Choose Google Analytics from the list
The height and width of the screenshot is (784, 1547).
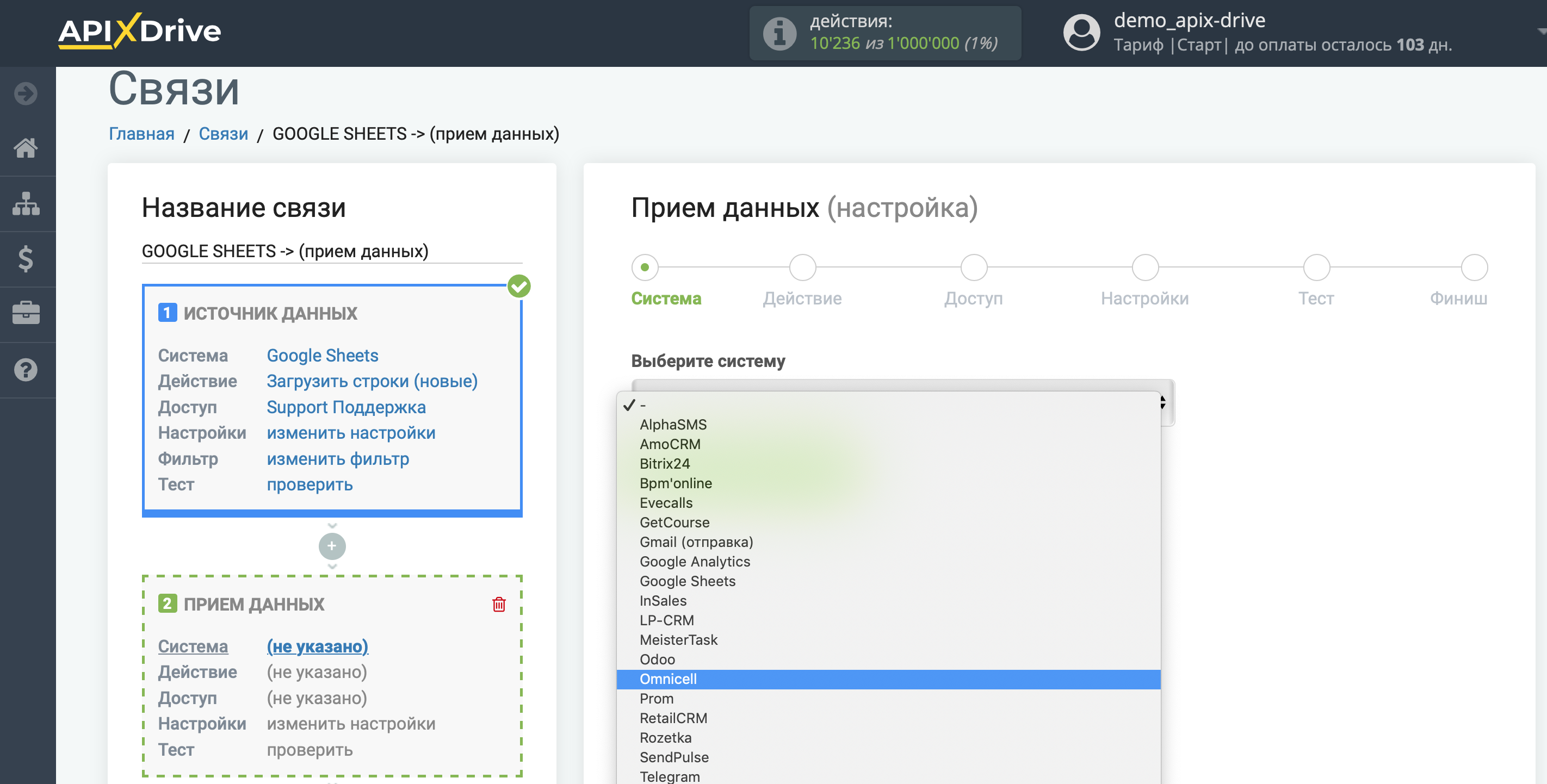pyautogui.click(x=888, y=561)
